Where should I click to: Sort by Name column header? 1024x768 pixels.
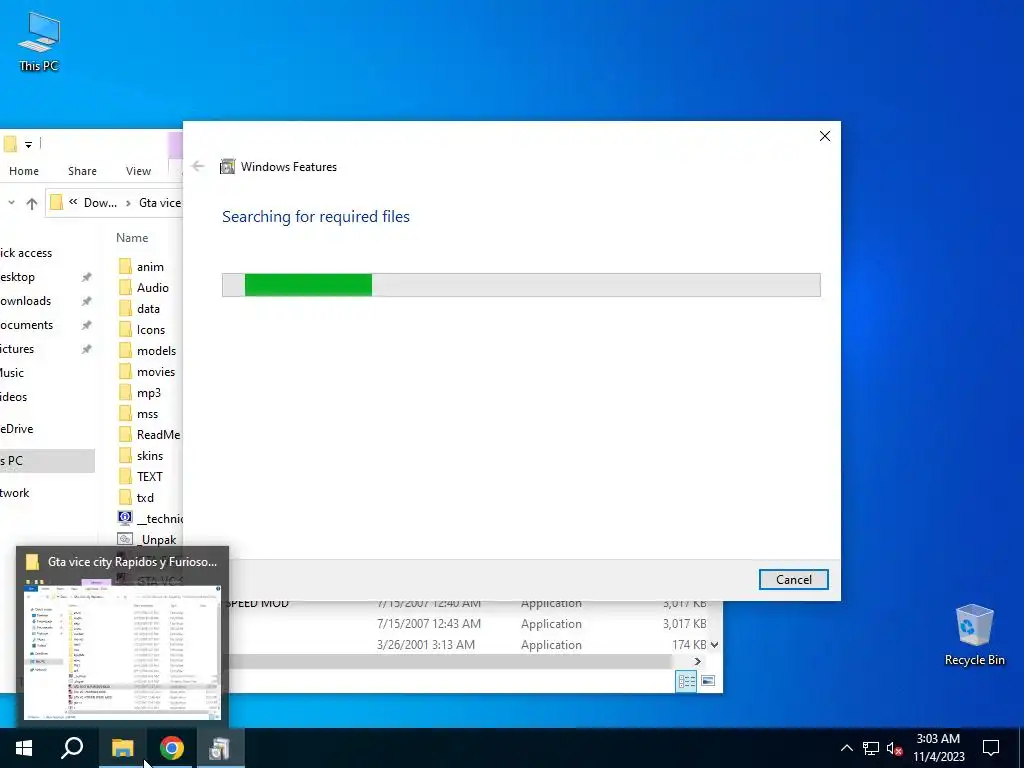tap(132, 238)
